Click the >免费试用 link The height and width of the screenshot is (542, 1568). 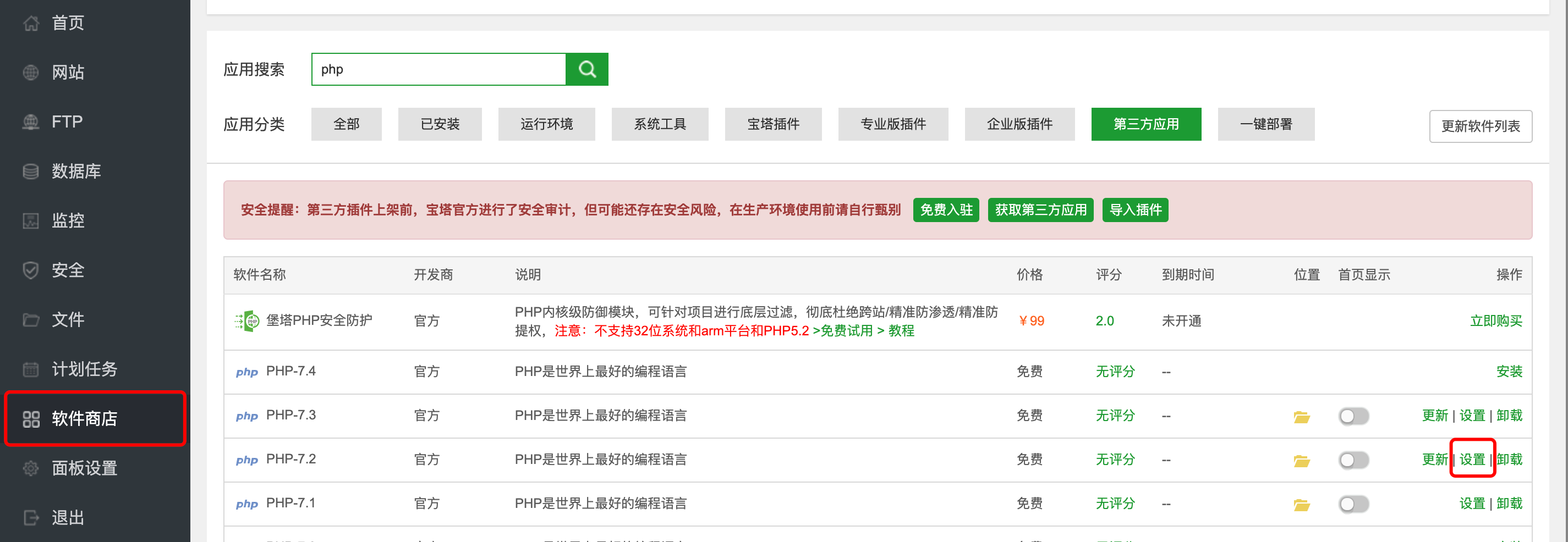[x=842, y=331]
